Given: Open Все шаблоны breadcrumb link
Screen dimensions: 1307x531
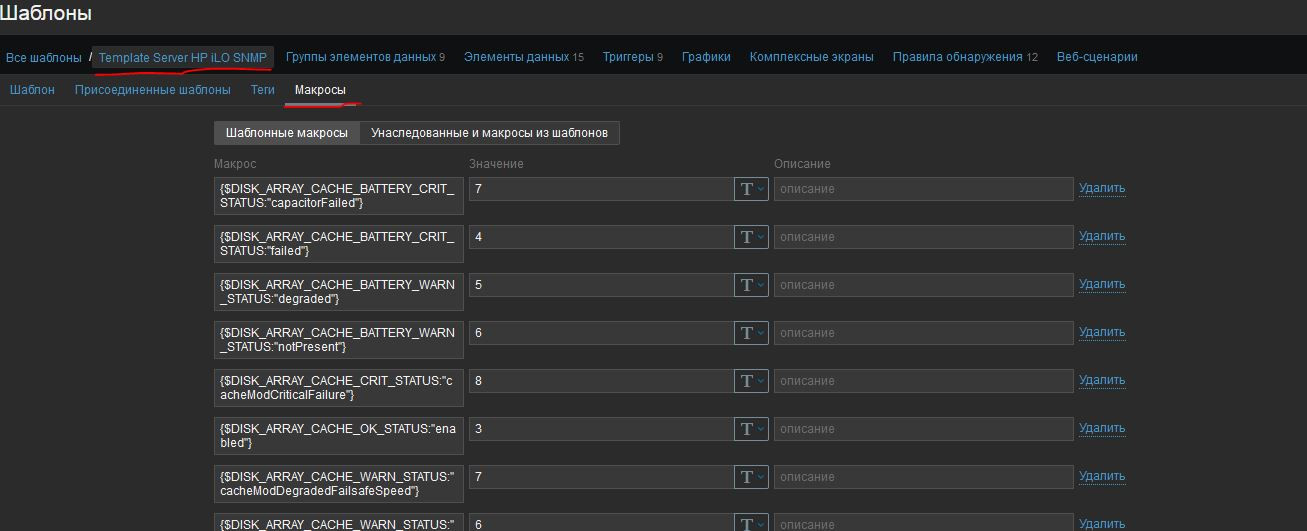Looking at the screenshot, I should pos(44,58).
